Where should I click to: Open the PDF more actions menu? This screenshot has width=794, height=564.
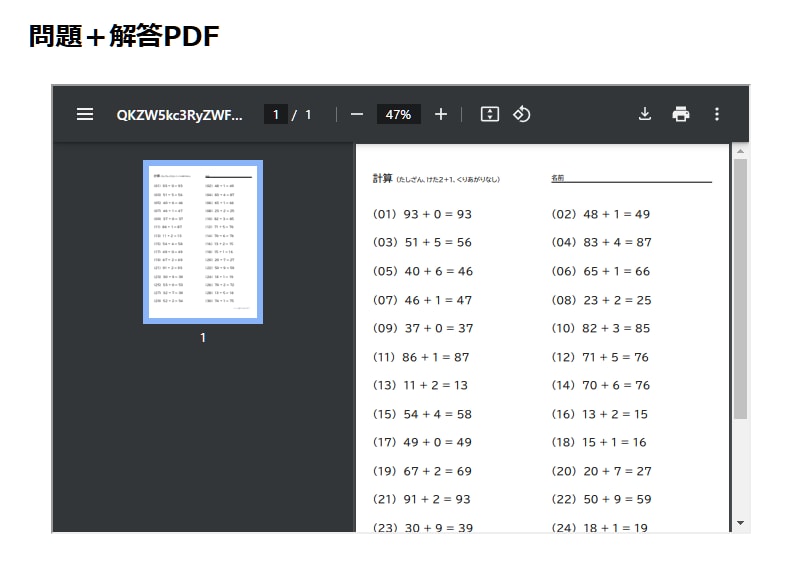click(717, 114)
